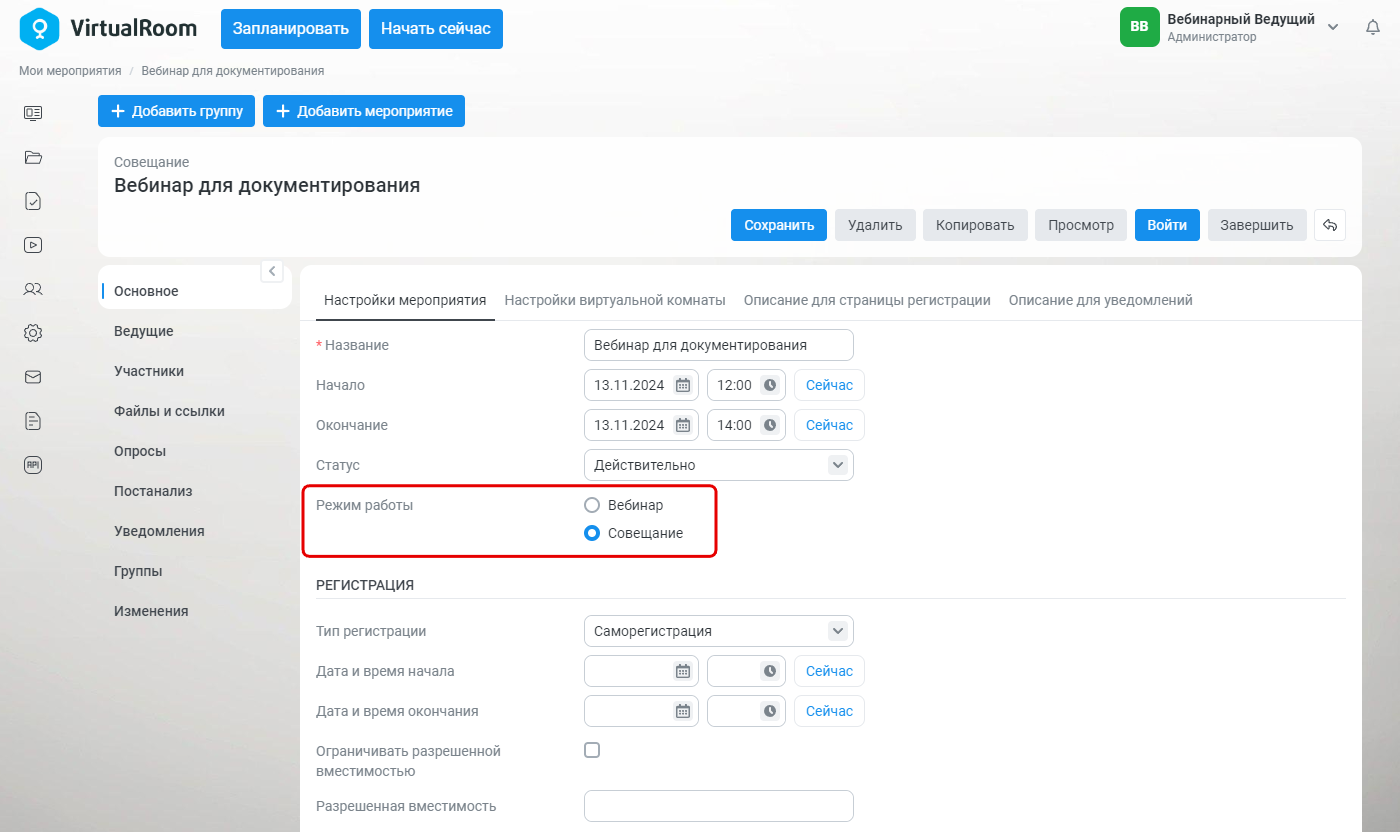The image size is (1400, 832).
Task: Click the Сохранить button
Action: [x=779, y=225]
